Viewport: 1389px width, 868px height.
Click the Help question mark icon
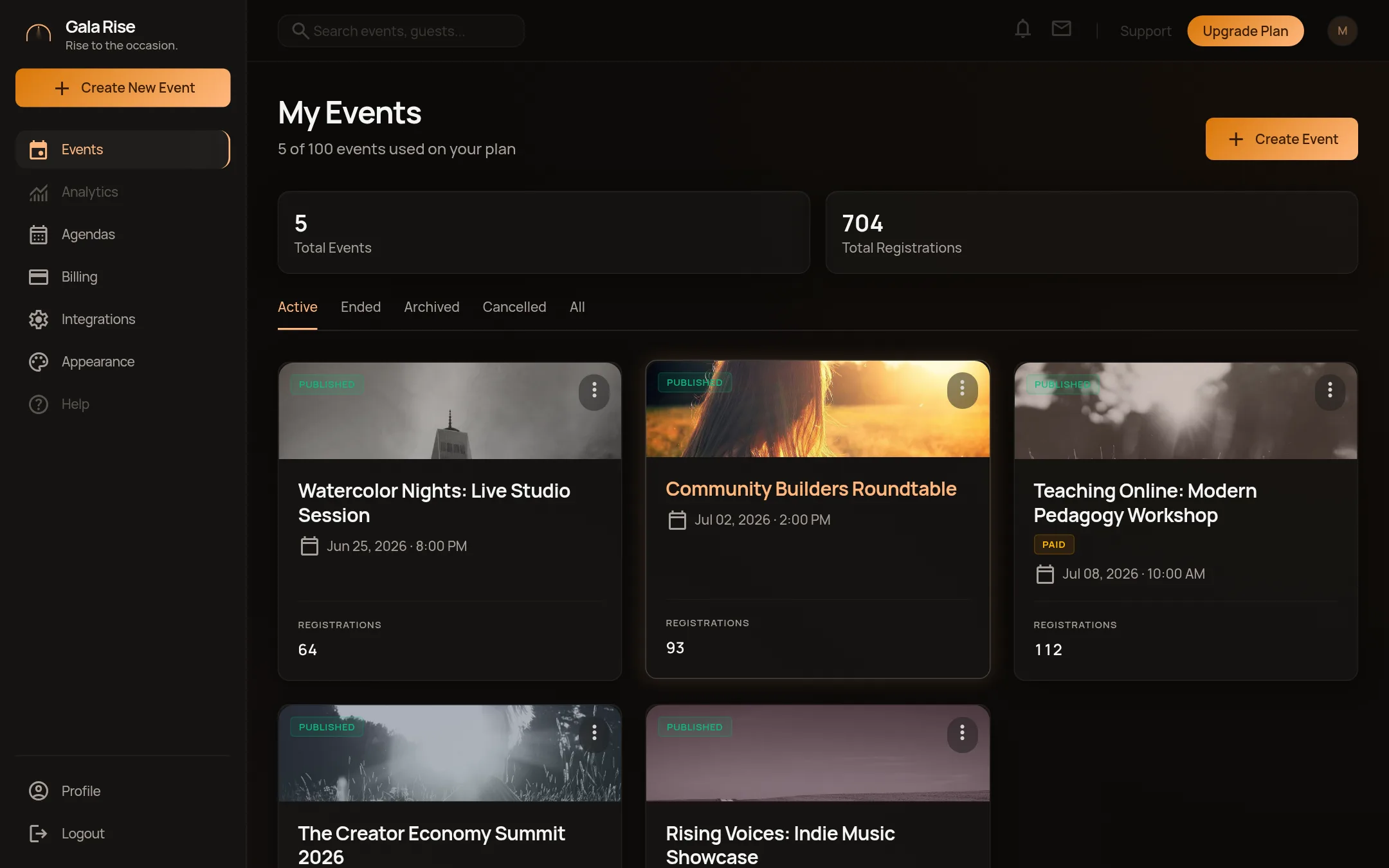pyautogui.click(x=39, y=404)
